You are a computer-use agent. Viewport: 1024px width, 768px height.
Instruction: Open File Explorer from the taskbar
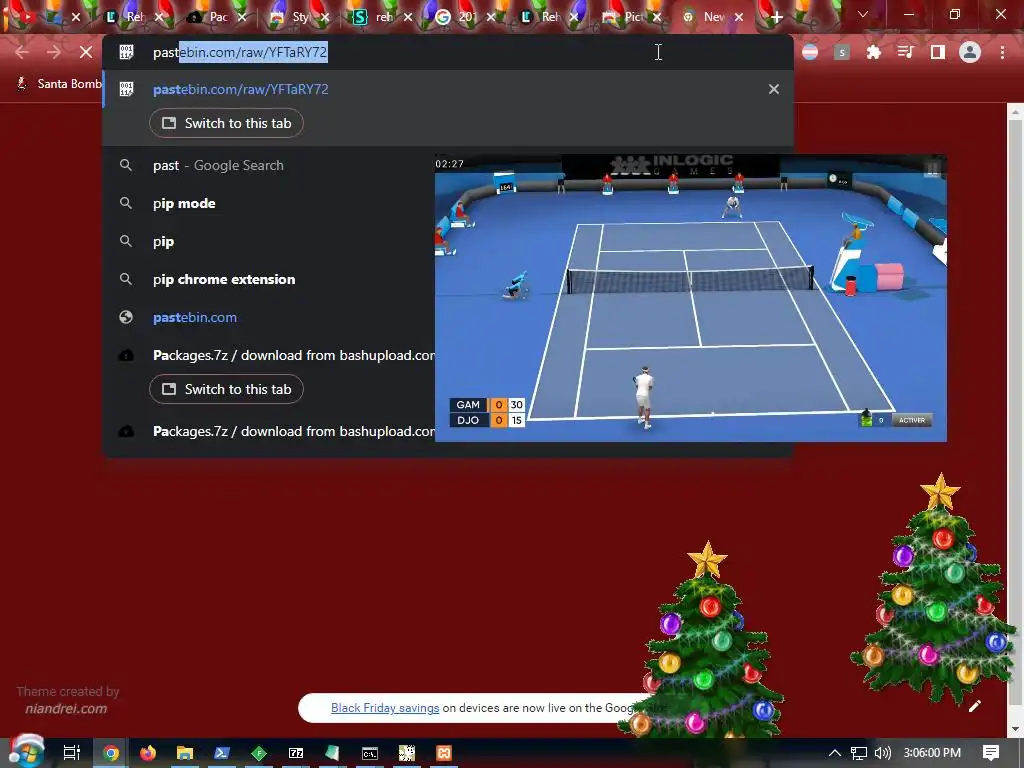coord(185,753)
